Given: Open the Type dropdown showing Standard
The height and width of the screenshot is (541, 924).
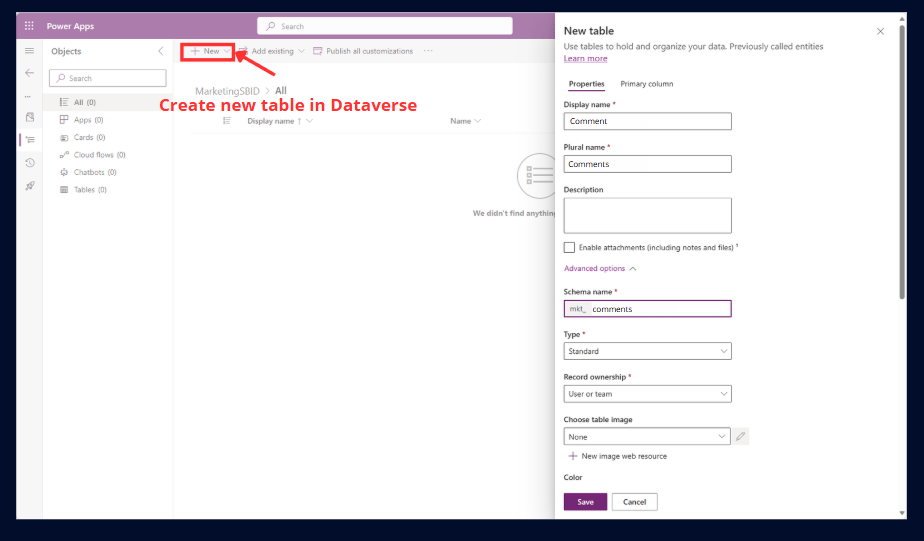Looking at the screenshot, I should (x=648, y=351).
